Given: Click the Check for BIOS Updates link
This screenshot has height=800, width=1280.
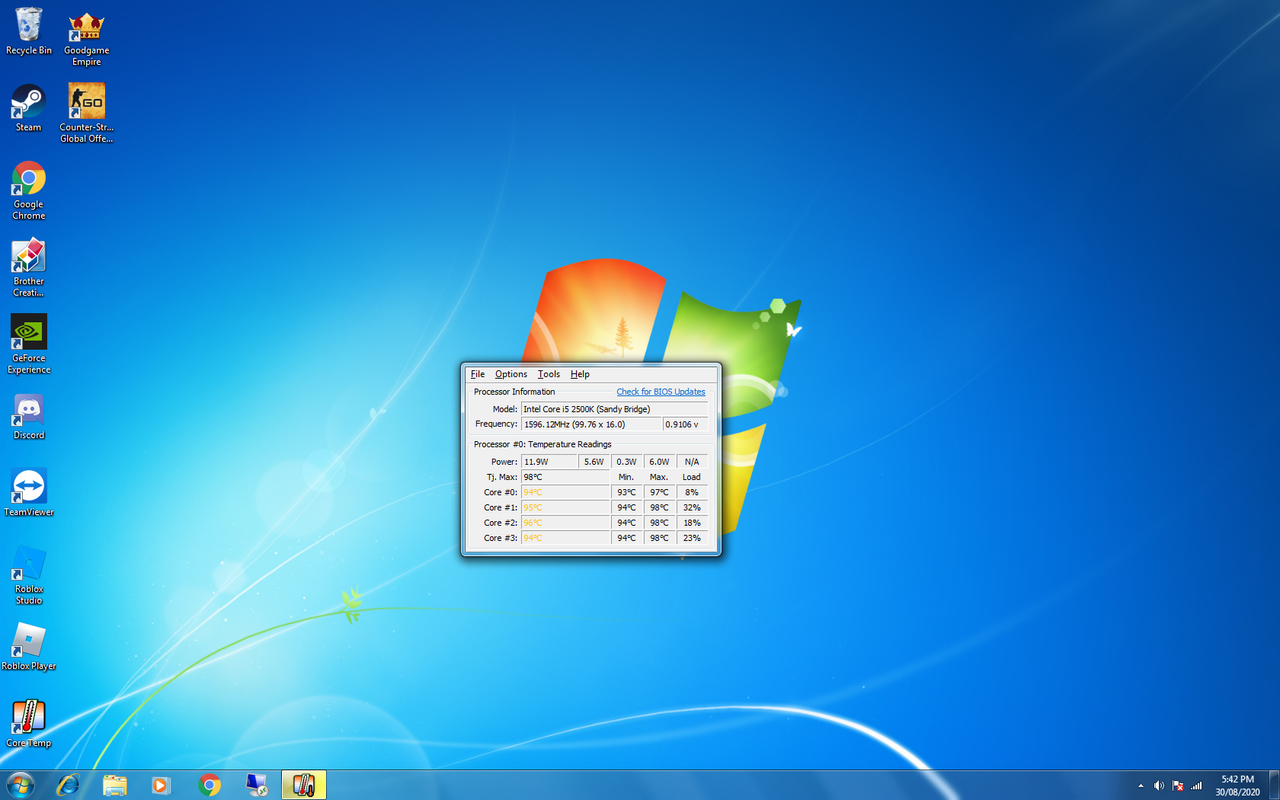Looking at the screenshot, I should point(661,392).
